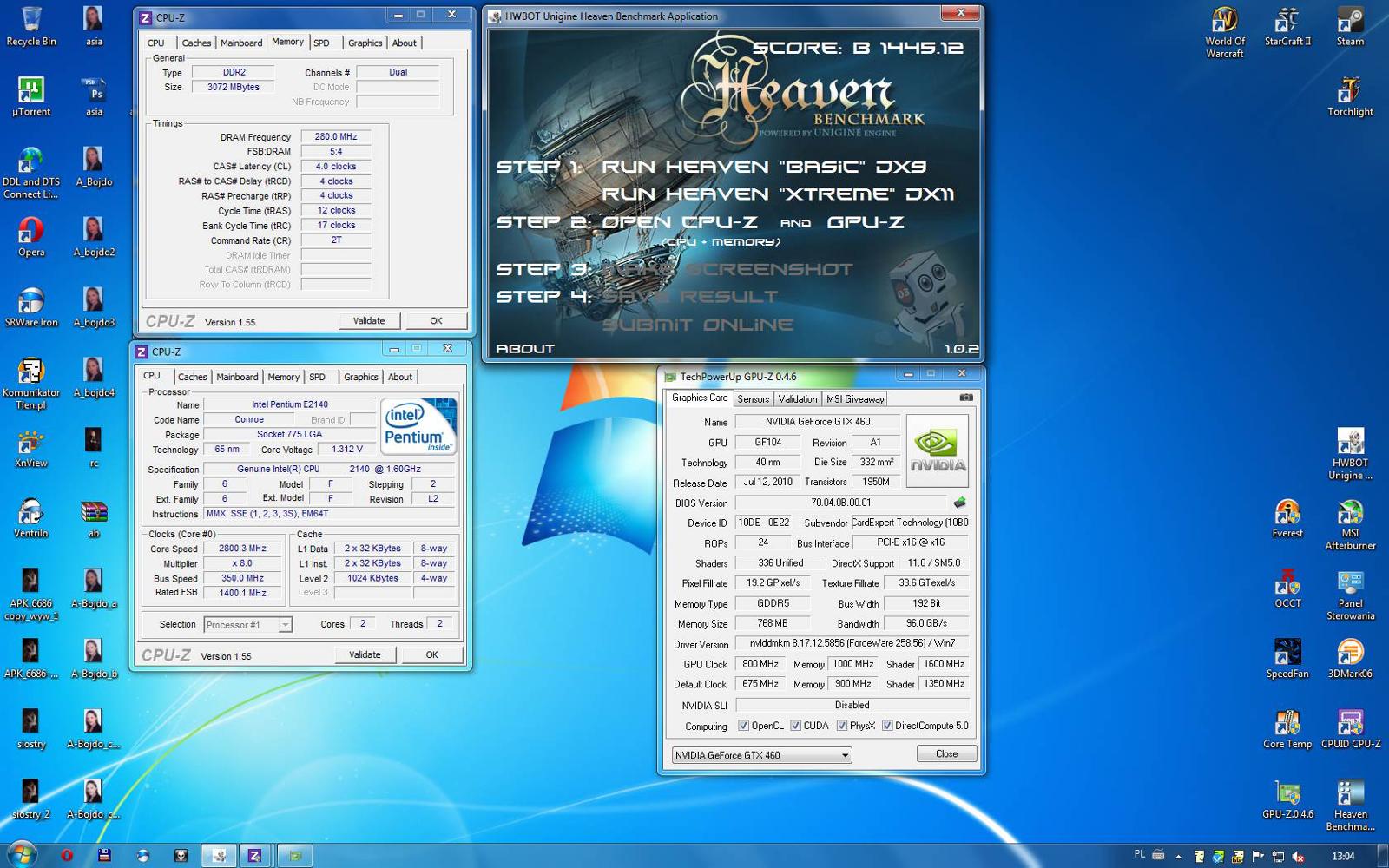Click OK in the upper CPU-Z window
Image resolution: width=1389 pixels, height=868 pixels.
[436, 321]
